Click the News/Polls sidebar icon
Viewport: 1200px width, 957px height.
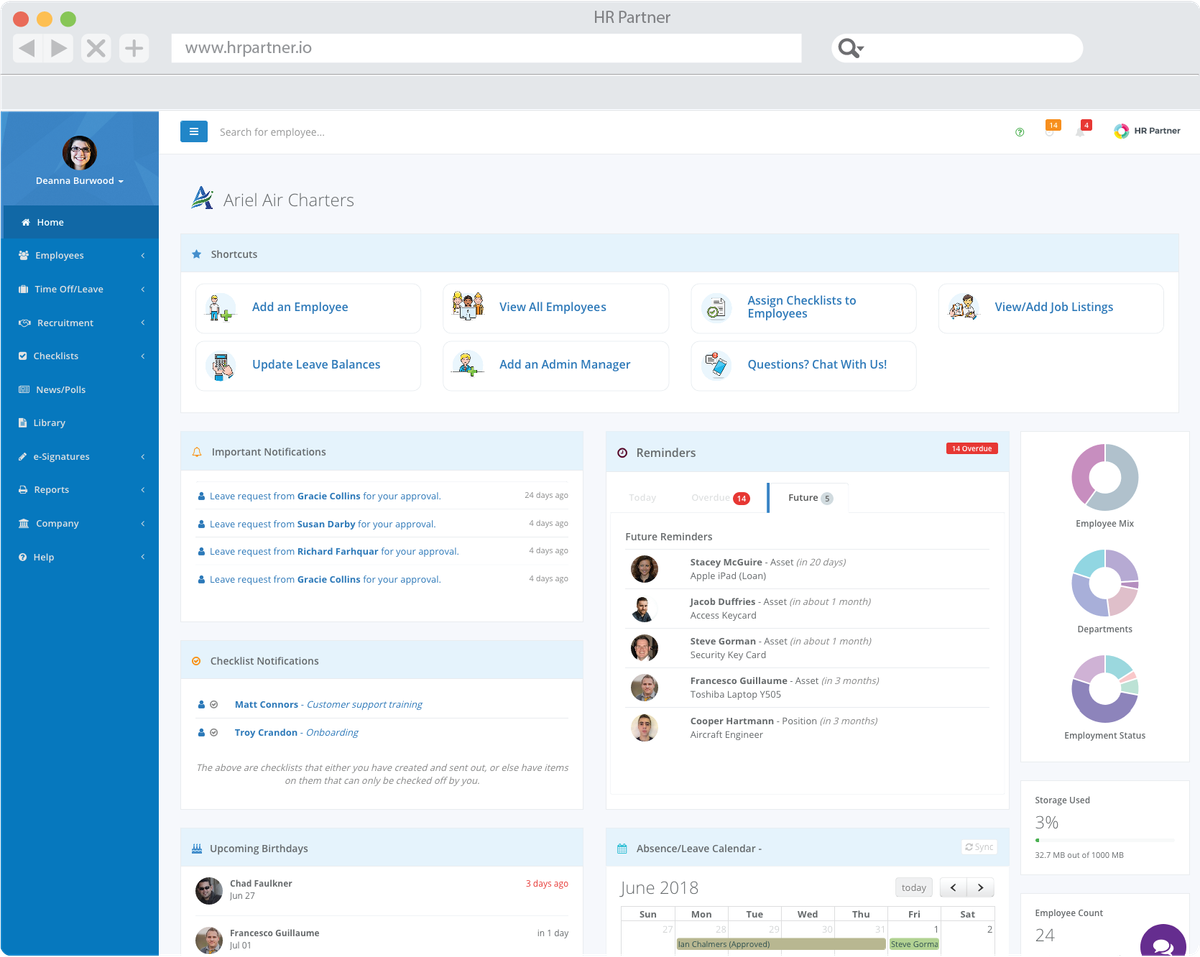pos(22,389)
